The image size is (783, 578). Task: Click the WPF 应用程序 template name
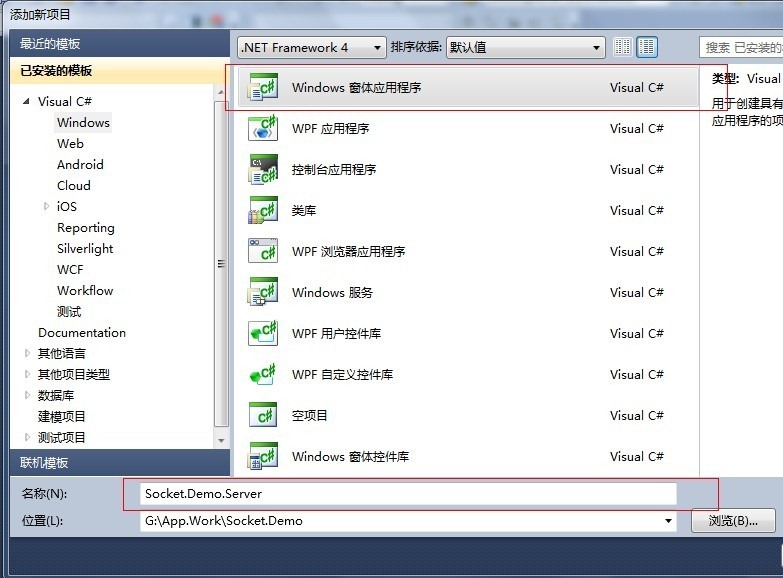(331, 128)
